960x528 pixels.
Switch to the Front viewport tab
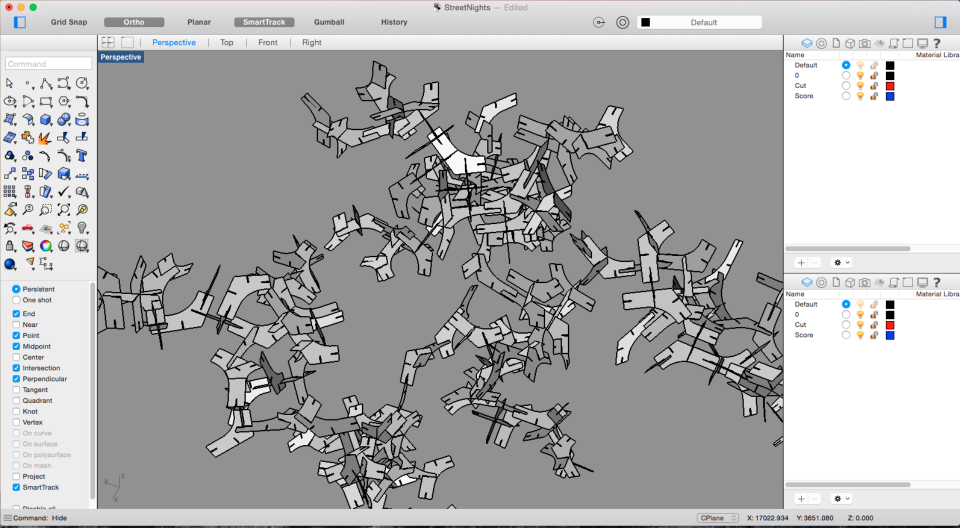268,43
